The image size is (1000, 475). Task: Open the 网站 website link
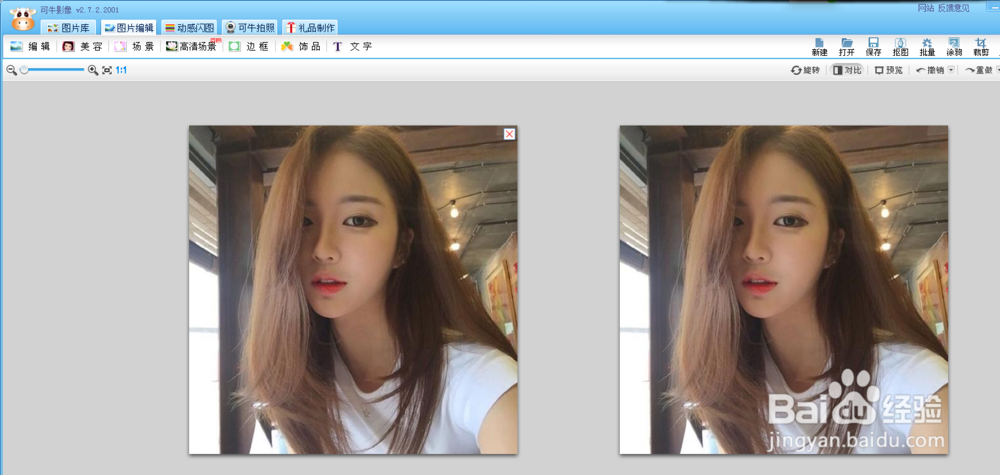pyautogui.click(x=926, y=8)
